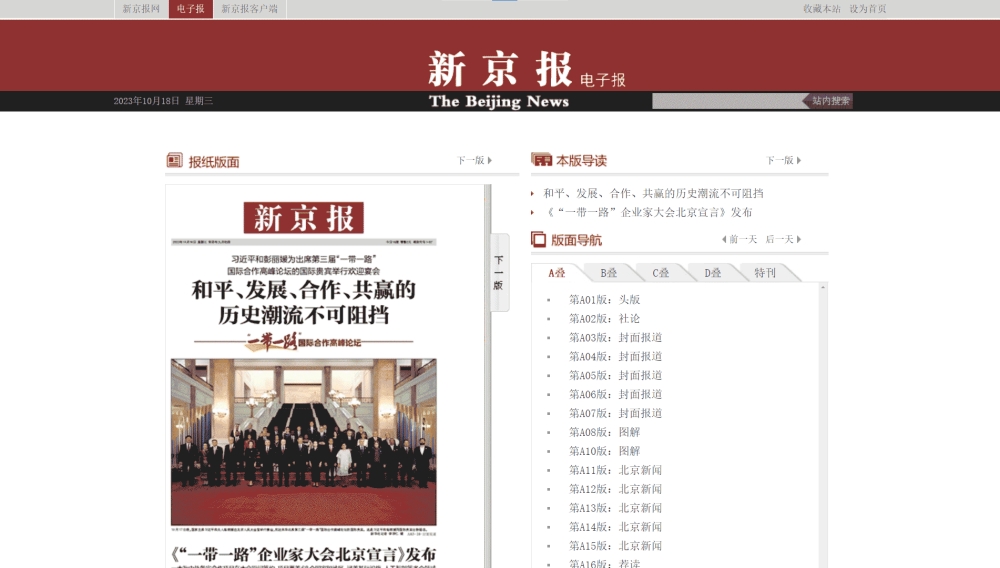Open 第A11版：北京新闻
This screenshot has width=1000, height=568.
[x=615, y=470]
